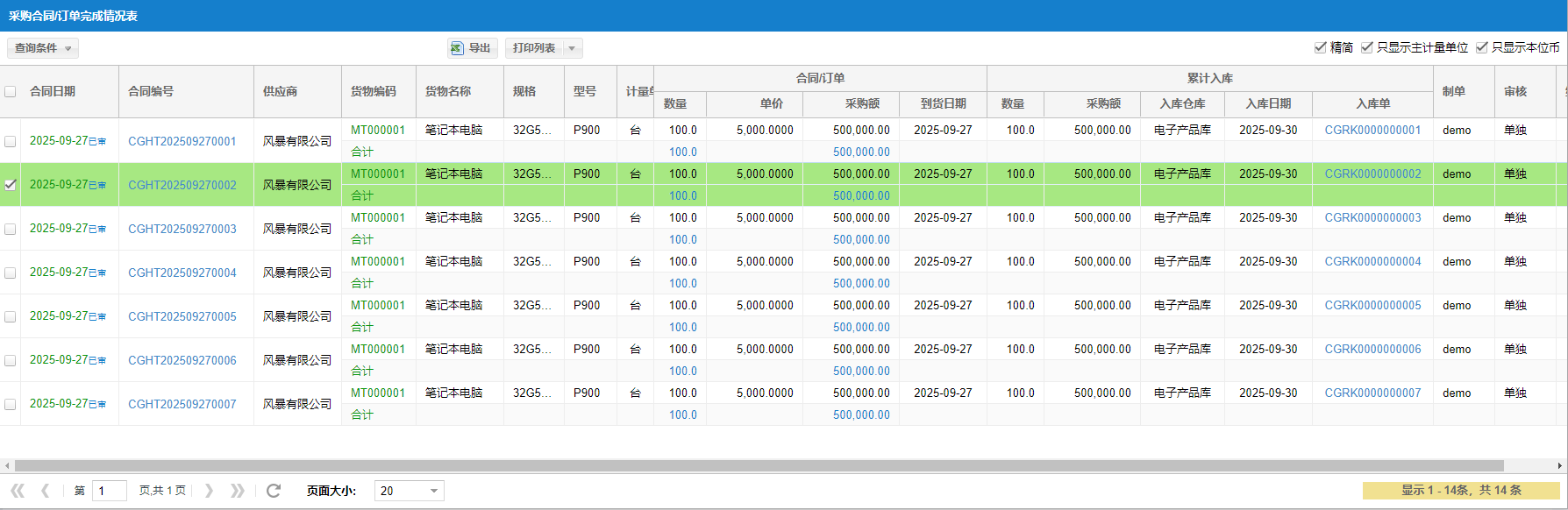Image resolution: width=1568 pixels, height=510 pixels.
Task: Uncheck the 精简 checkbox
Action: (x=1320, y=47)
